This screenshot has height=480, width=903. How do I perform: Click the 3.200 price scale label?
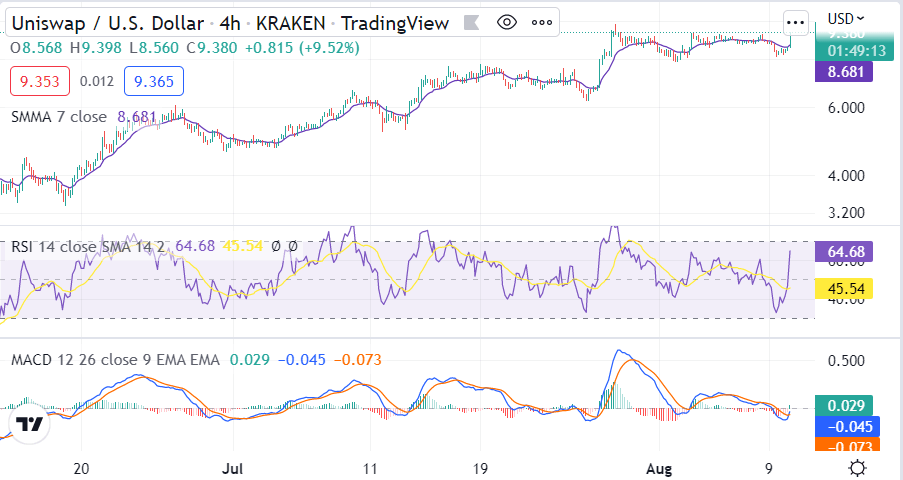pos(846,213)
